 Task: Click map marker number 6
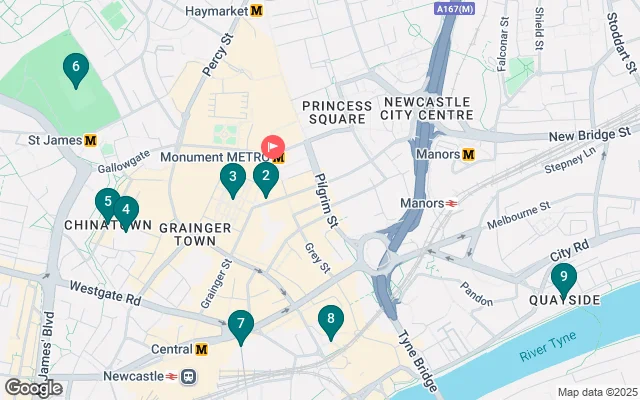point(76,70)
